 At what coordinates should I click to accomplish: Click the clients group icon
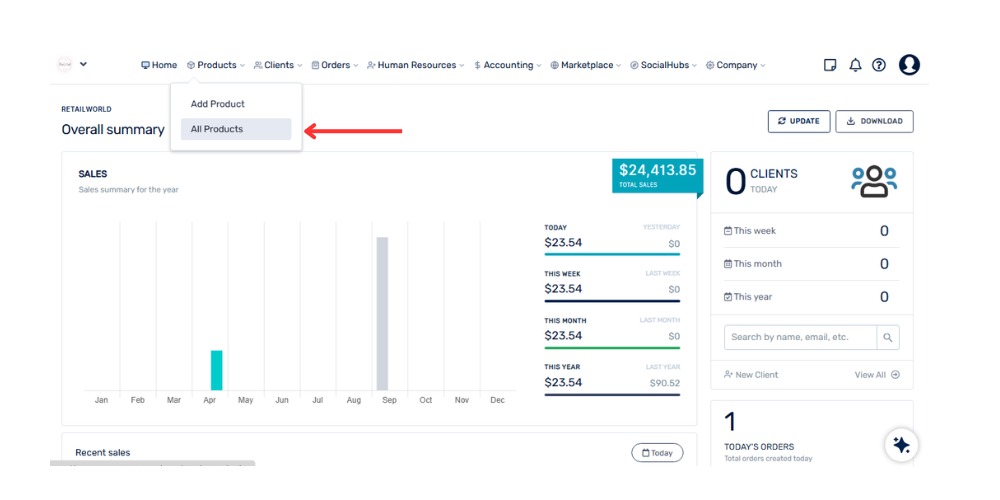[x=874, y=181]
